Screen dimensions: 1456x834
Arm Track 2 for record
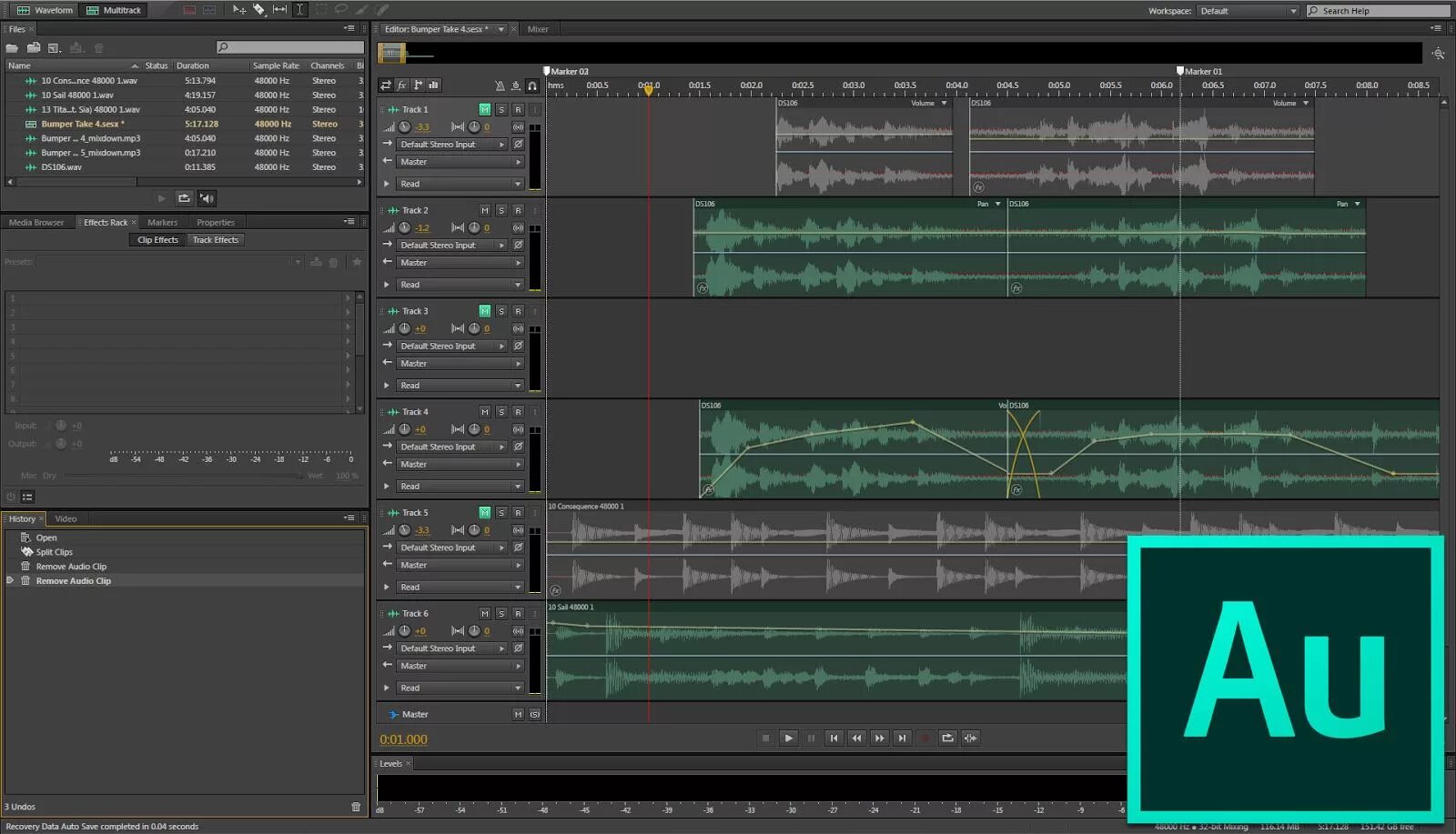(x=518, y=210)
